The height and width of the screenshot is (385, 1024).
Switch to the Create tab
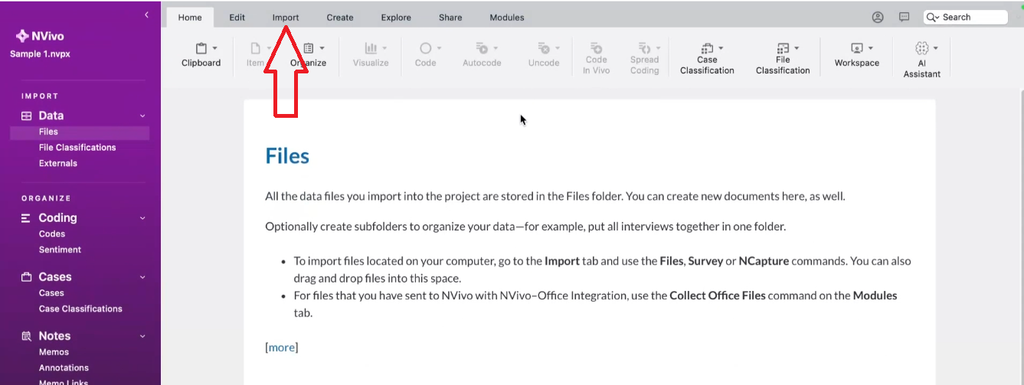pyautogui.click(x=340, y=18)
